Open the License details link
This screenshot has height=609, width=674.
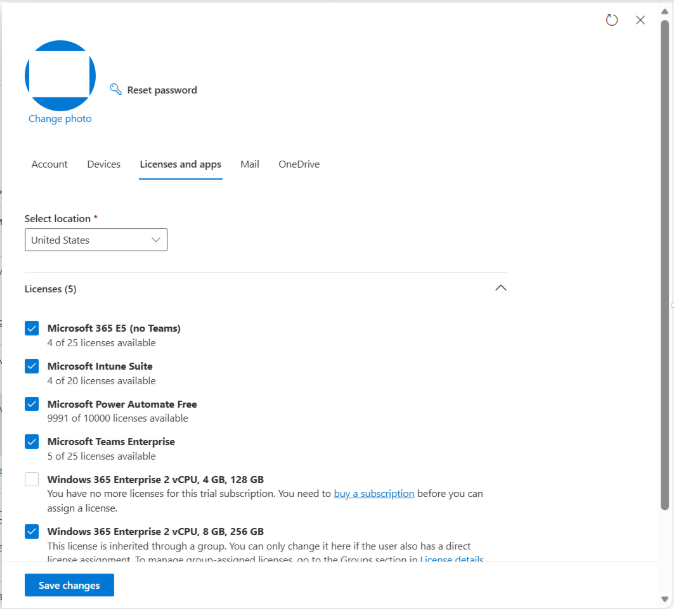coord(452,558)
